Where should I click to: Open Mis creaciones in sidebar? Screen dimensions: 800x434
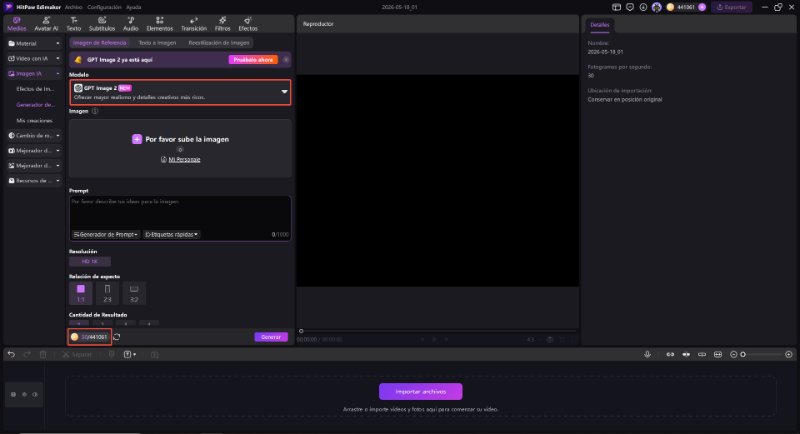click(35, 120)
